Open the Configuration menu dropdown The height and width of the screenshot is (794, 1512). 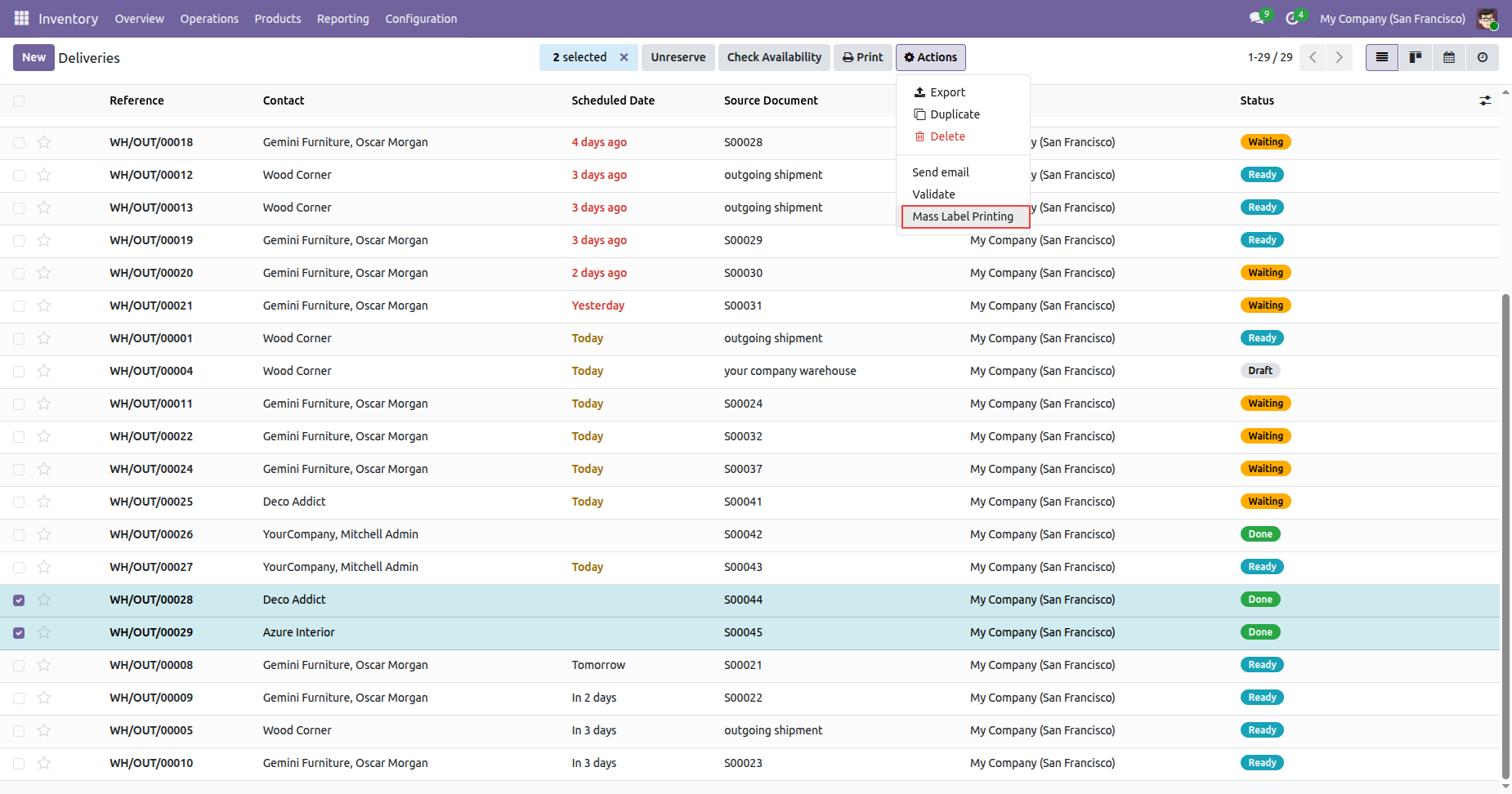click(x=421, y=18)
